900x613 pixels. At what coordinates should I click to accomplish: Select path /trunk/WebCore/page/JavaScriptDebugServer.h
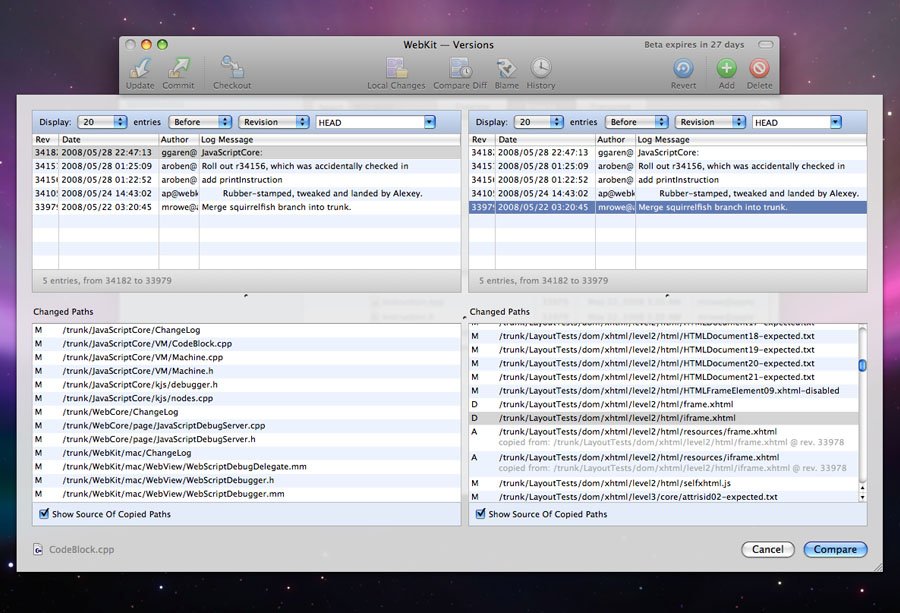[246, 440]
